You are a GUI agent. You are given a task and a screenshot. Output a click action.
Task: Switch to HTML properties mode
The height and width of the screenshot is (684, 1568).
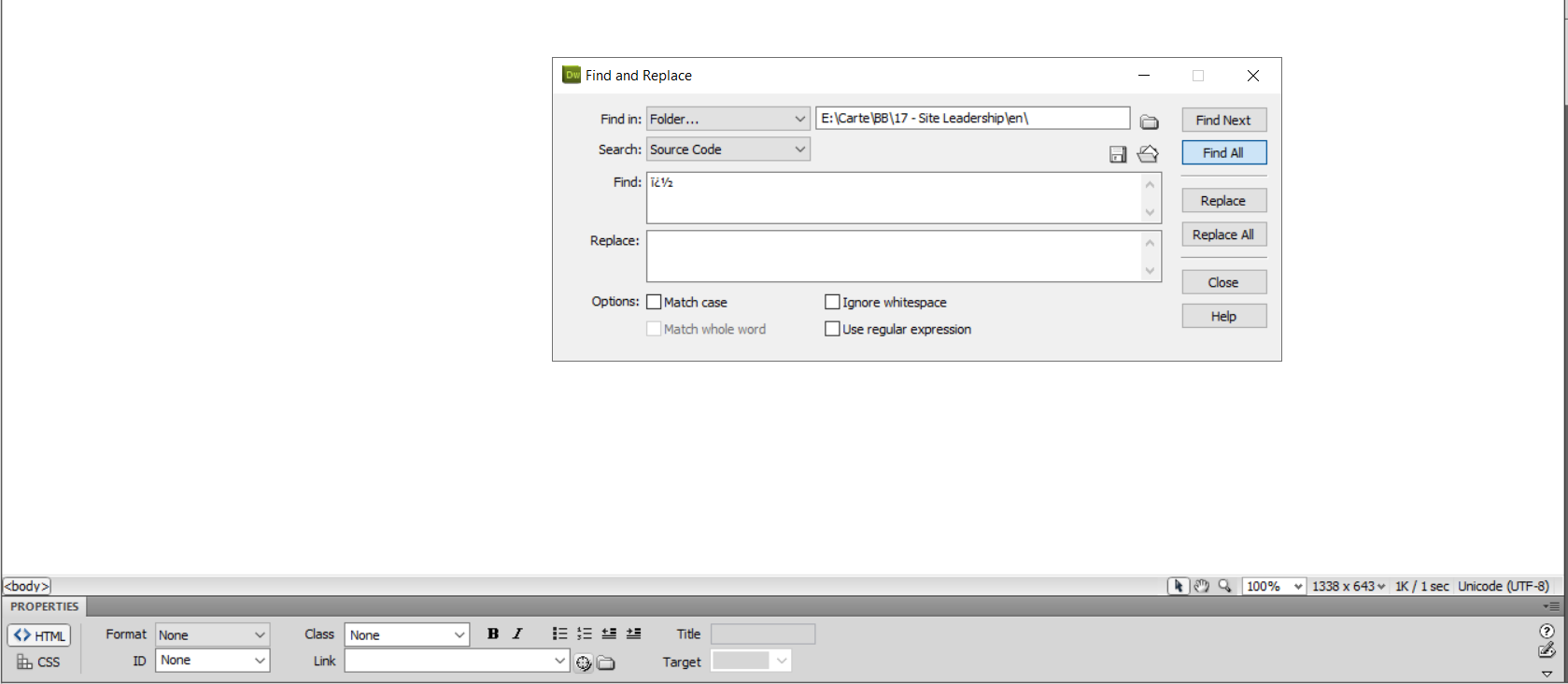39,635
